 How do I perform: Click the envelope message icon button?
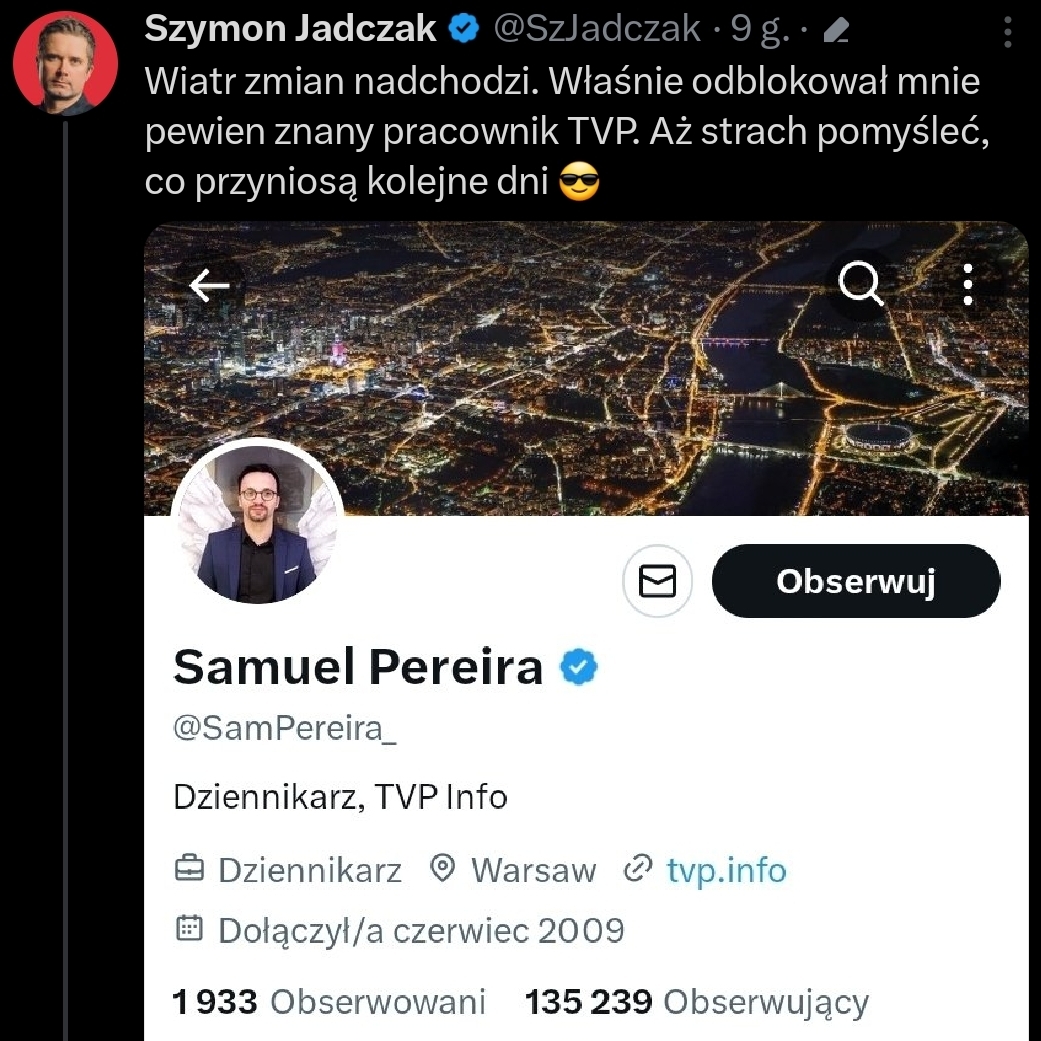(658, 581)
